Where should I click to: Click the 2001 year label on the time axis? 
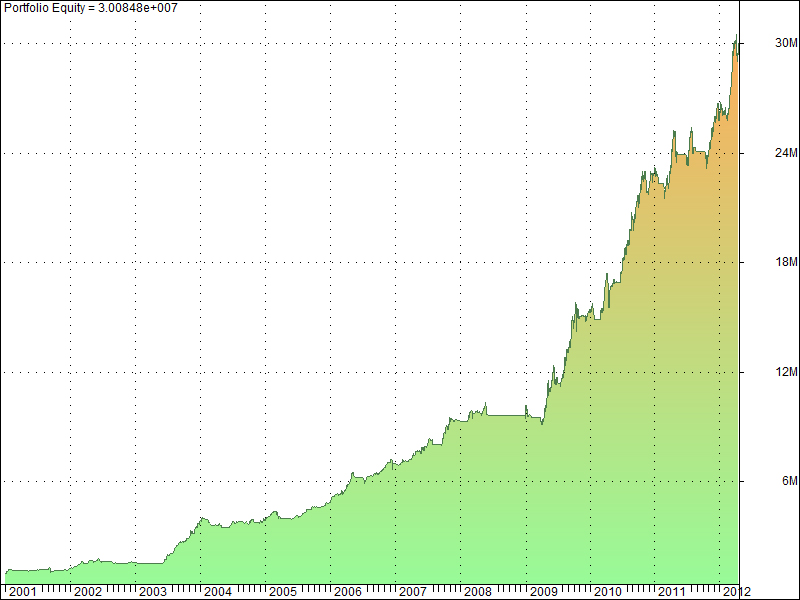pyautogui.click(x=23, y=591)
